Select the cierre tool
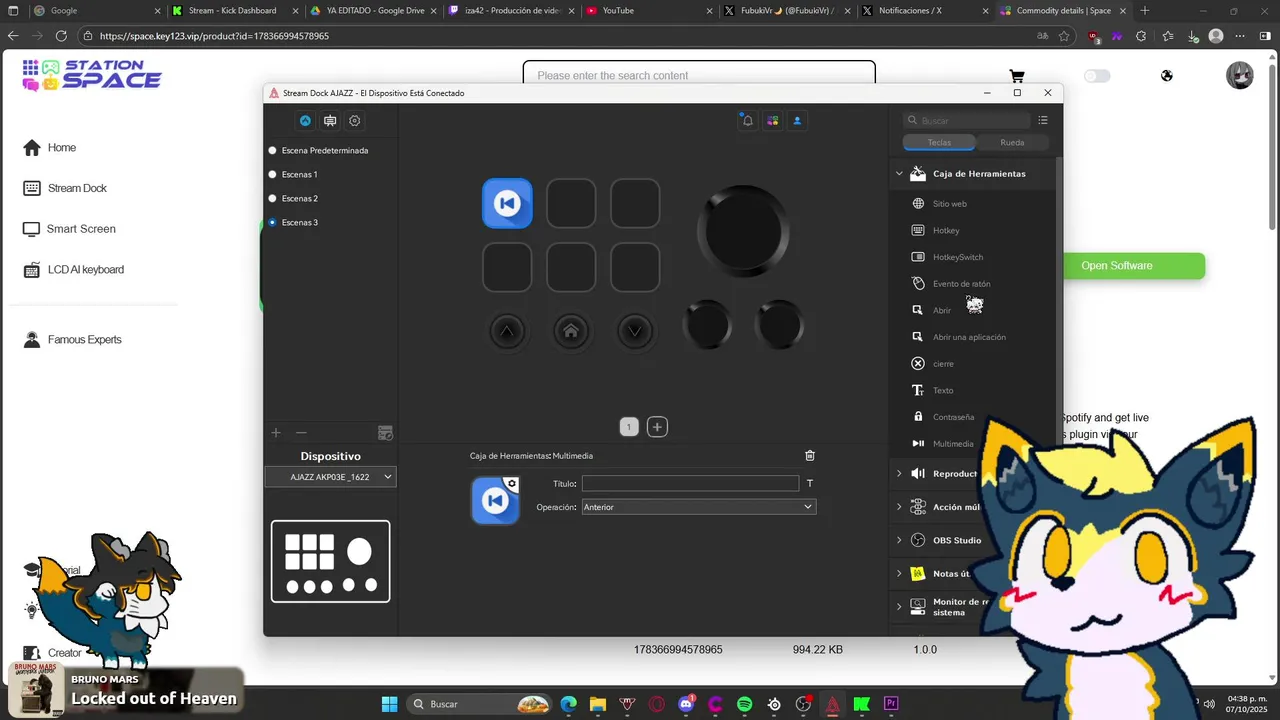The width and height of the screenshot is (1280, 720). pyautogui.click(x=943, y=364)
